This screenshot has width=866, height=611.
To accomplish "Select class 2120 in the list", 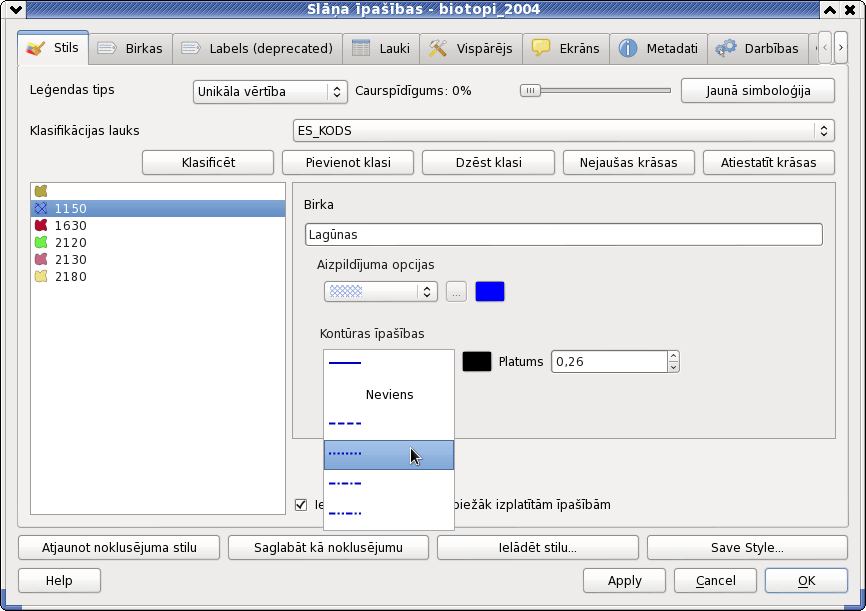I will 158,243.
